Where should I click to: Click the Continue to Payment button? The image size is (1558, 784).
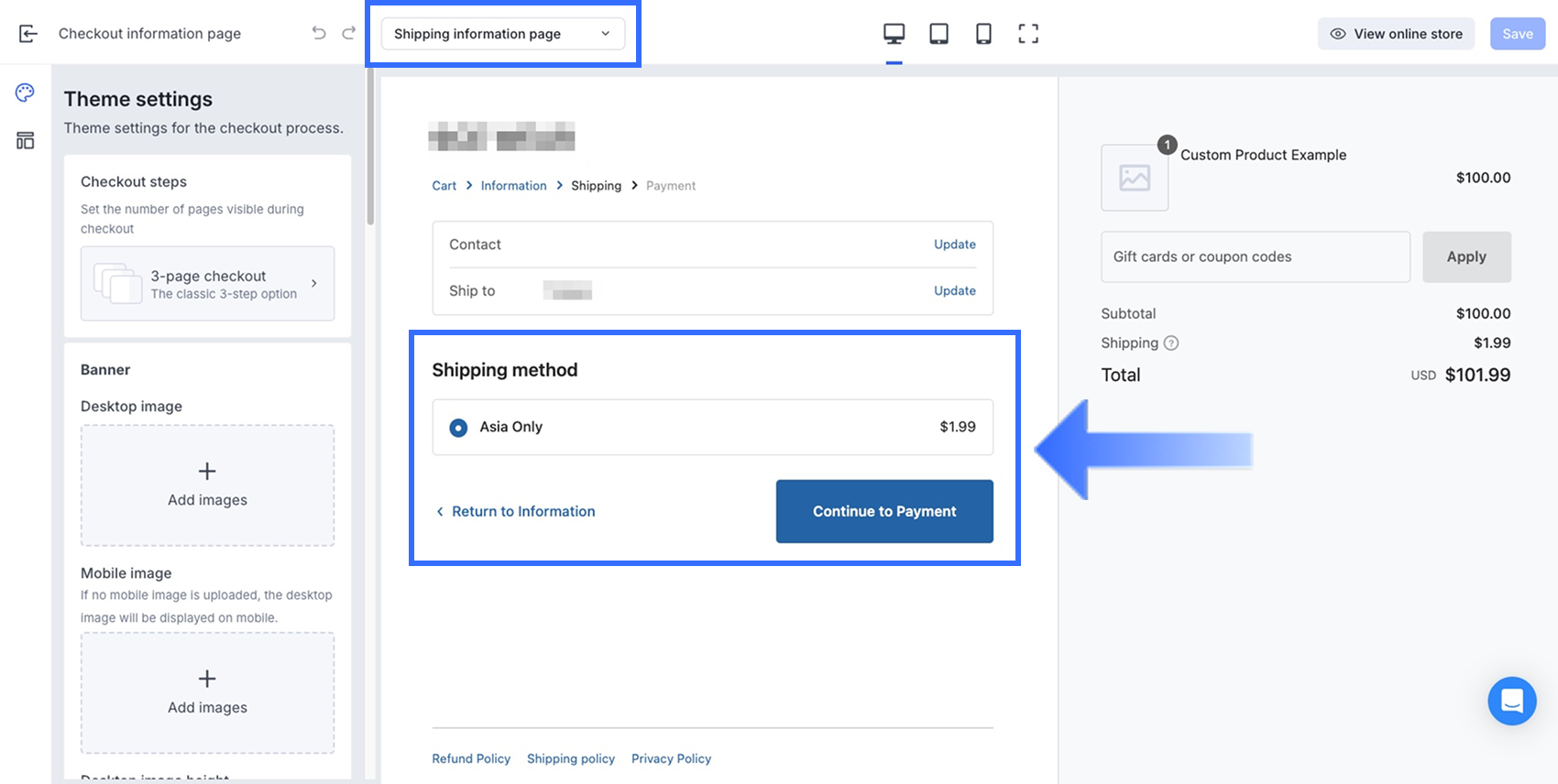(x=884, y=511)
